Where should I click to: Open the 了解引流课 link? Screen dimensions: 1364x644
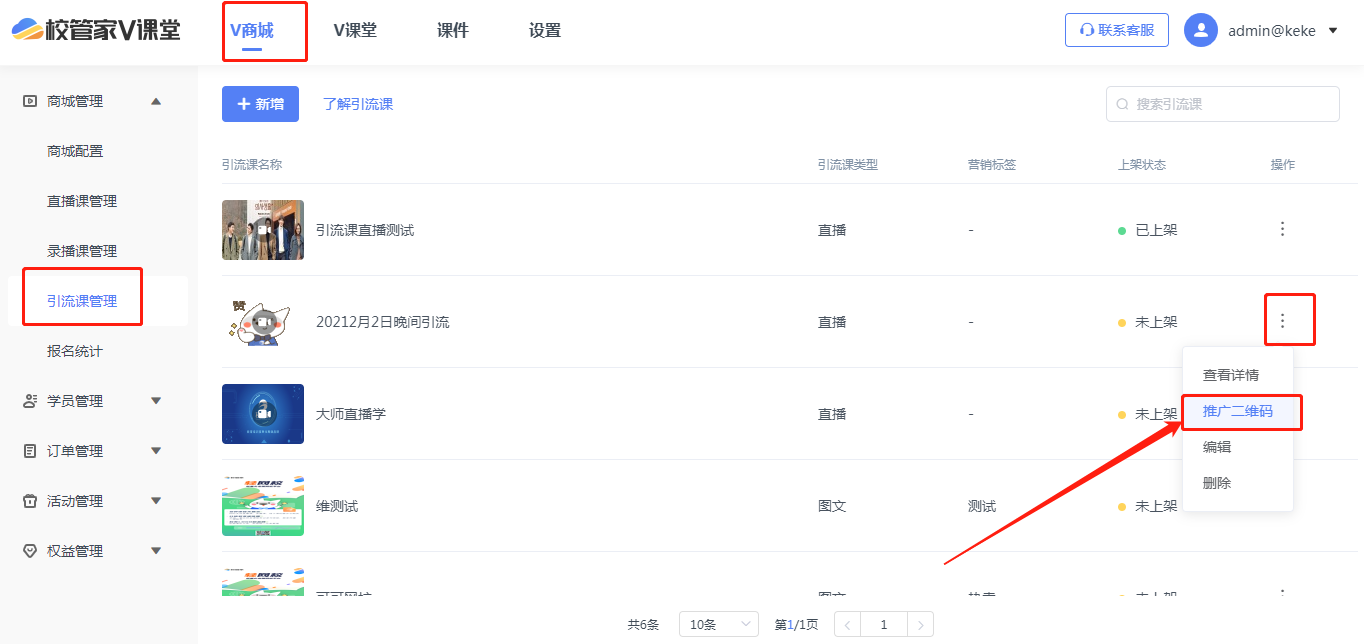tap(358, 104)
